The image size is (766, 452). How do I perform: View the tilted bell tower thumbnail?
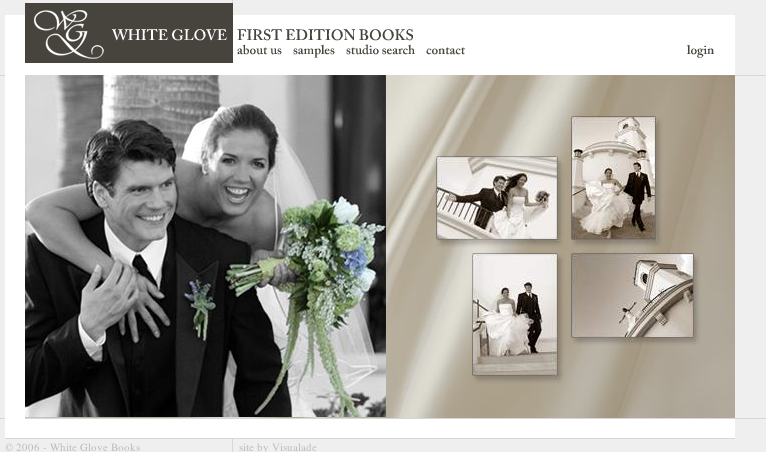point(632,295)
